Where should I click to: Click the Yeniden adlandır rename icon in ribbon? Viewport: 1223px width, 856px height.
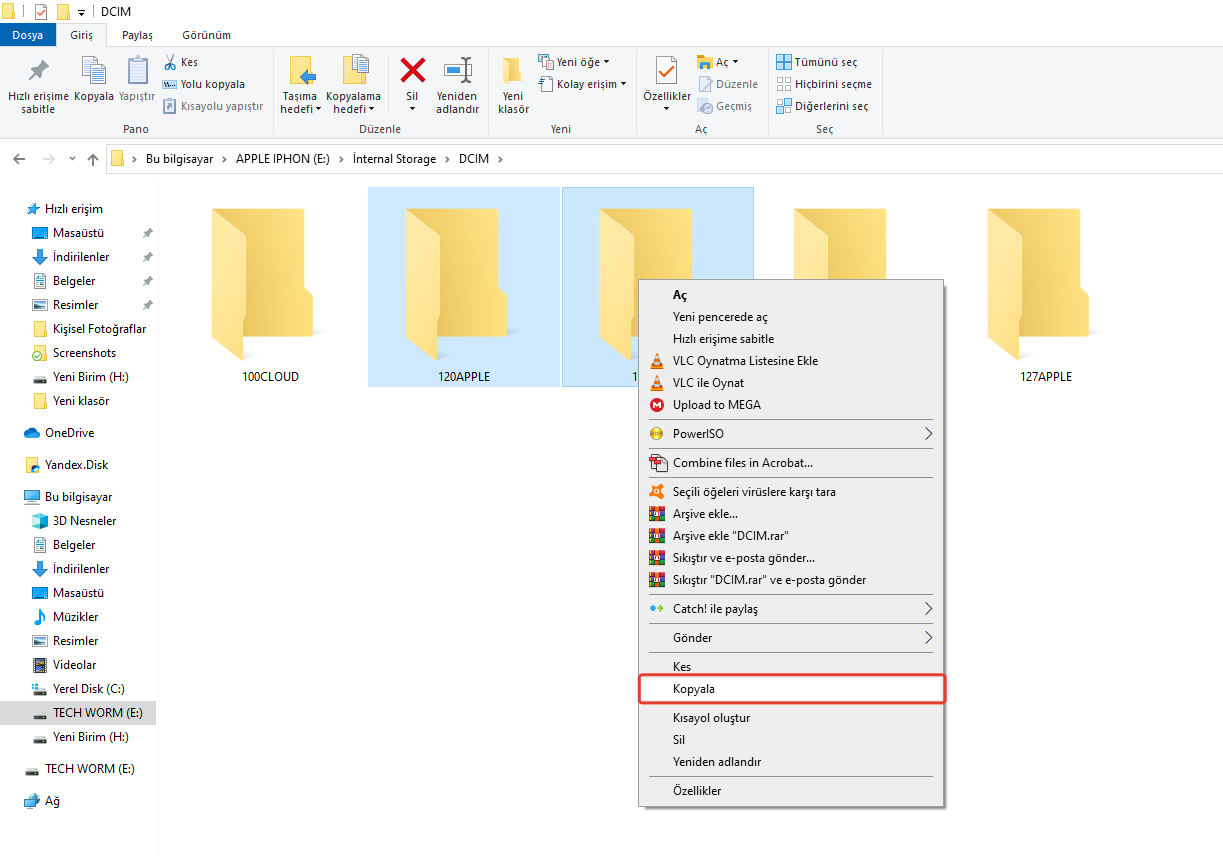pos(458,72)
